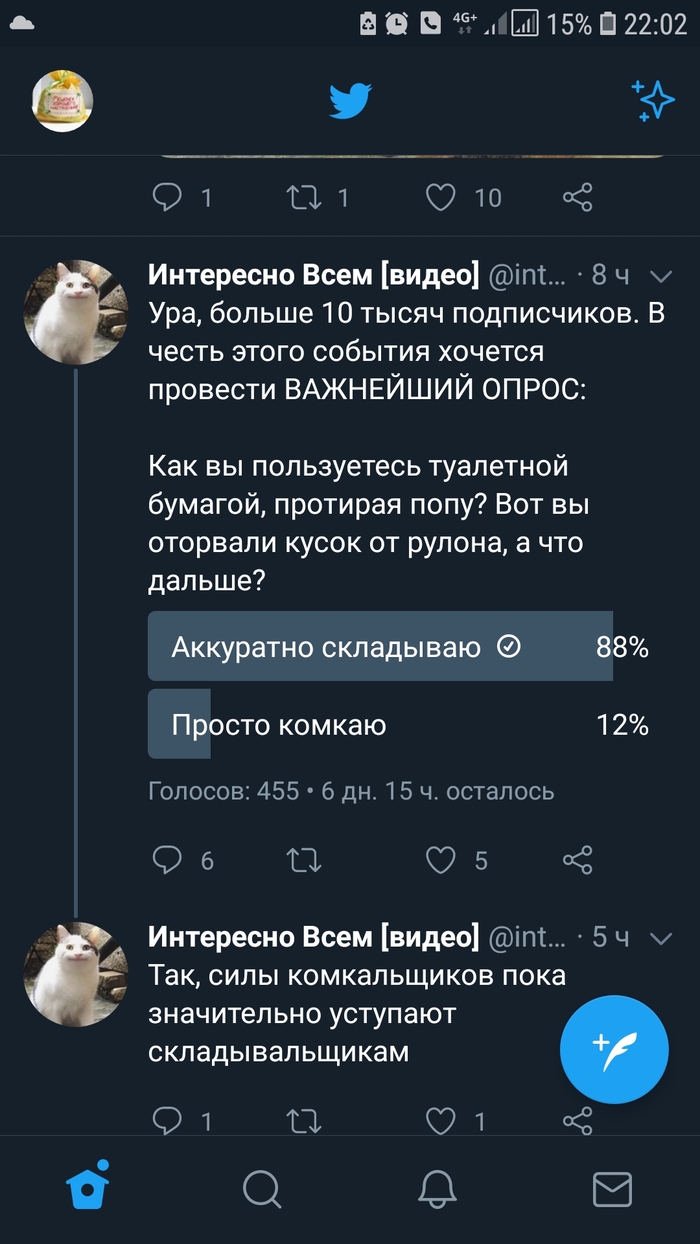Select poll option "Аккуратно складываю"

pyautogui.click(x=380, y=647)
